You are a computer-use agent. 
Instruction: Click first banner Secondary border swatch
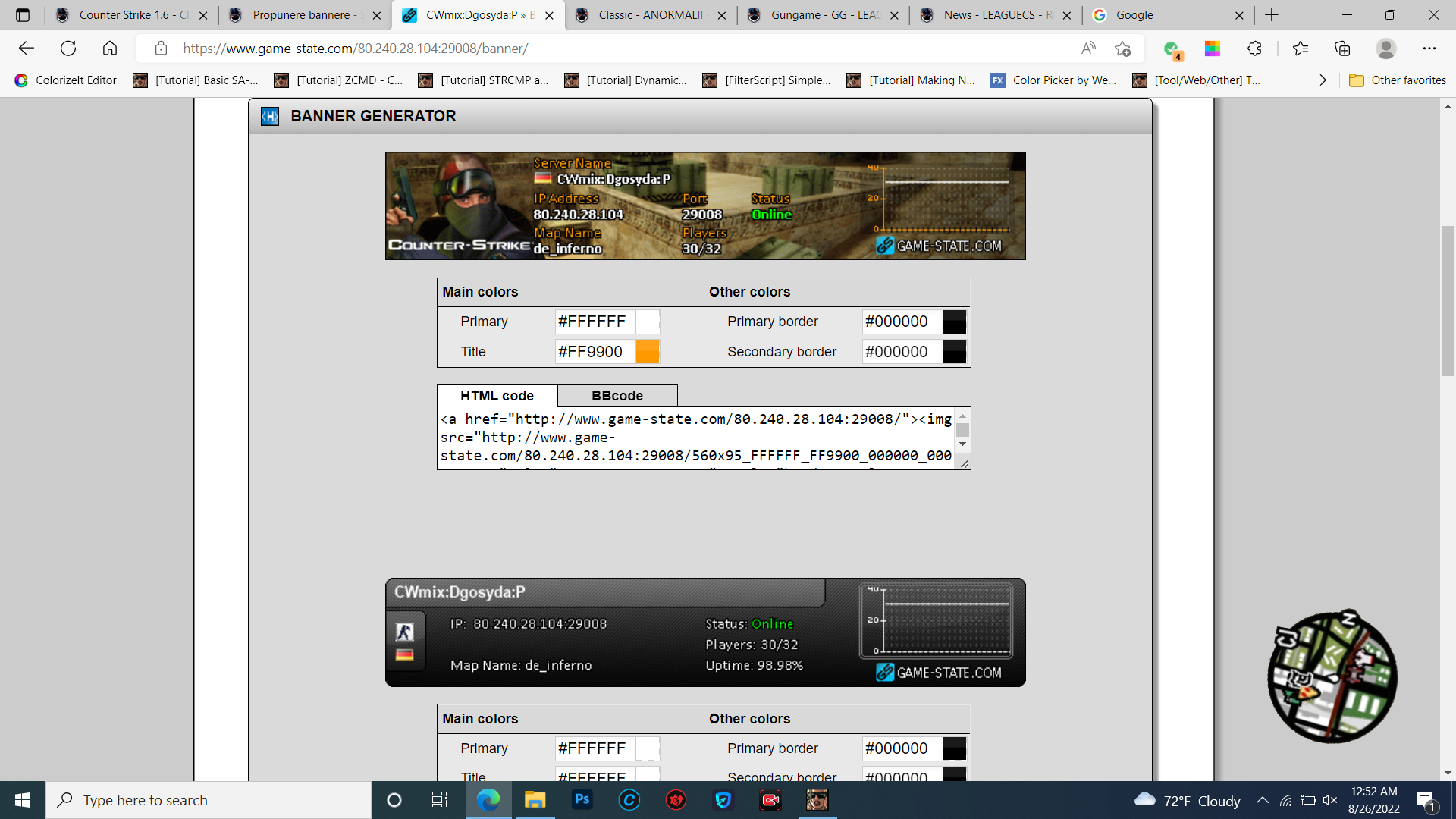[955, 352]
